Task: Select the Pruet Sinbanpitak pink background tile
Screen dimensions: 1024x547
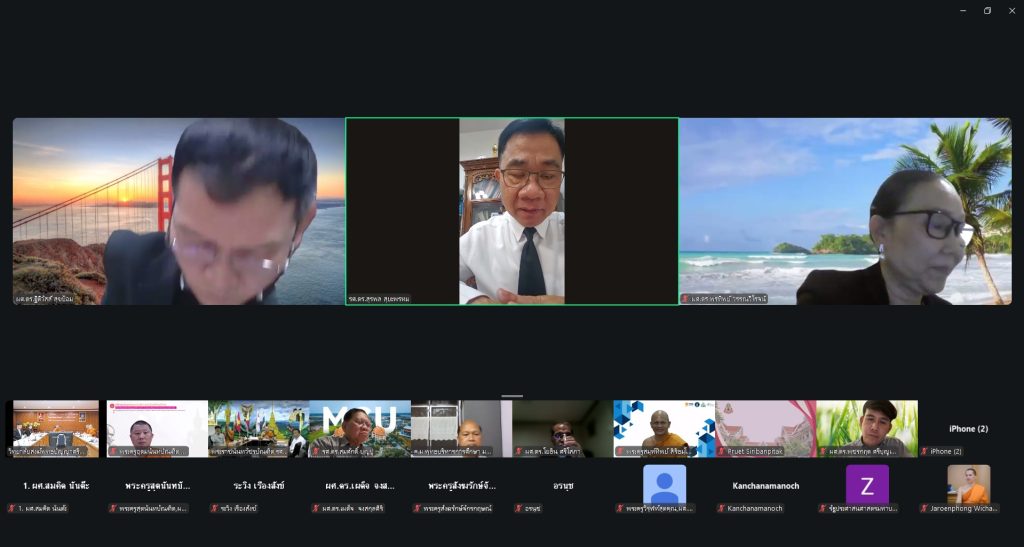Action: click(765, 428)
